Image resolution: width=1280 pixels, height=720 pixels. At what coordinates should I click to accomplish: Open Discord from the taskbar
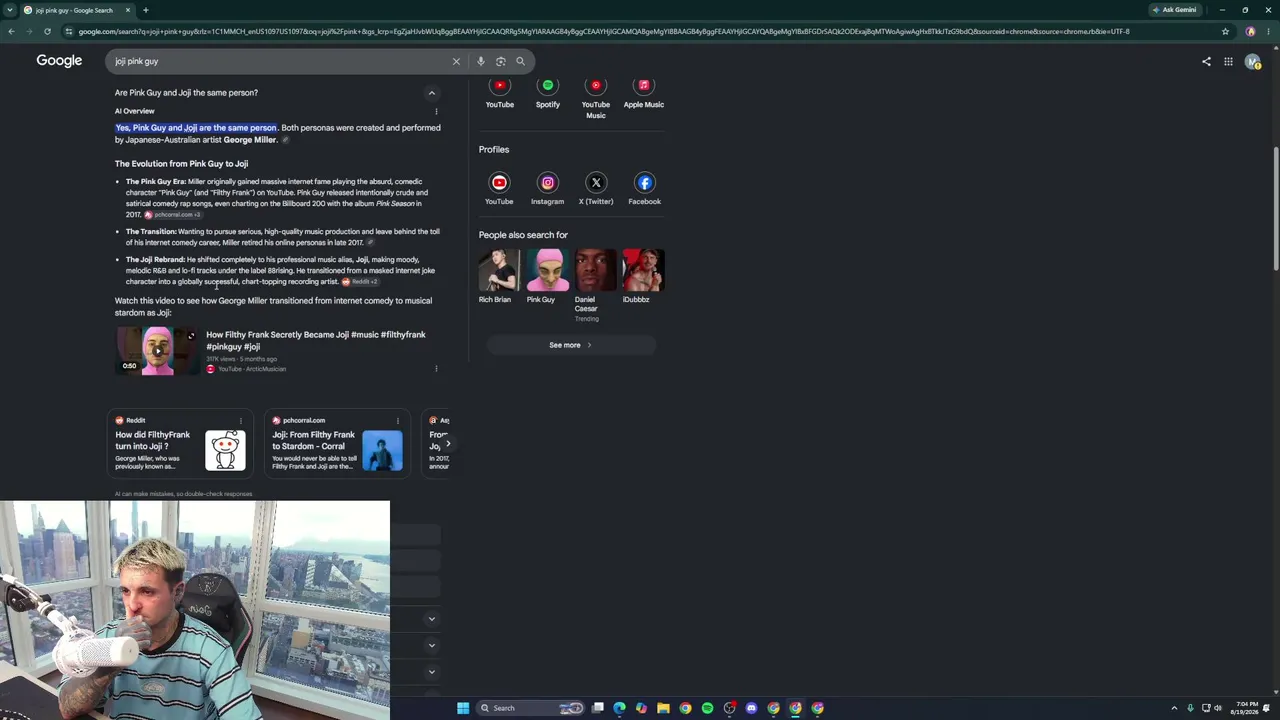click(x=751, y=708)
